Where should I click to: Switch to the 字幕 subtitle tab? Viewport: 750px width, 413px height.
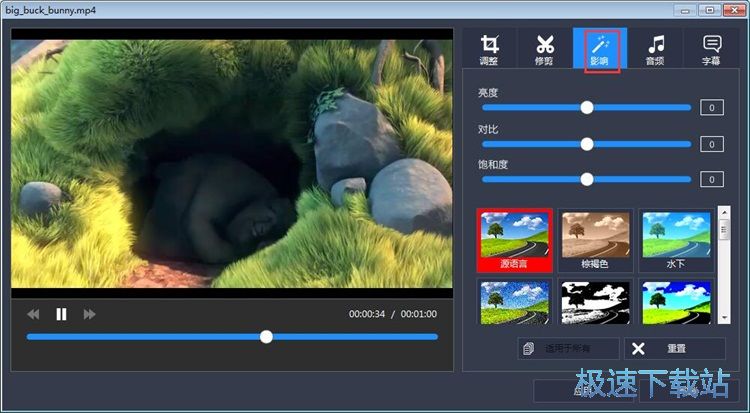[x=711, y=48]
